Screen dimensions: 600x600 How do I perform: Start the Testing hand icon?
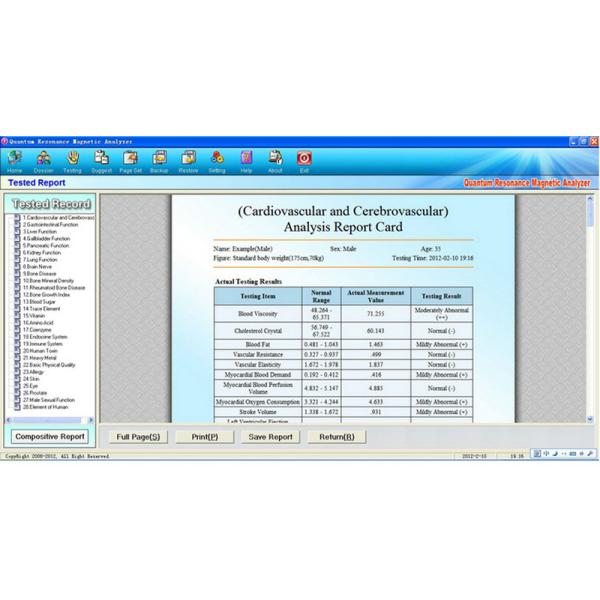click(72, 159)
